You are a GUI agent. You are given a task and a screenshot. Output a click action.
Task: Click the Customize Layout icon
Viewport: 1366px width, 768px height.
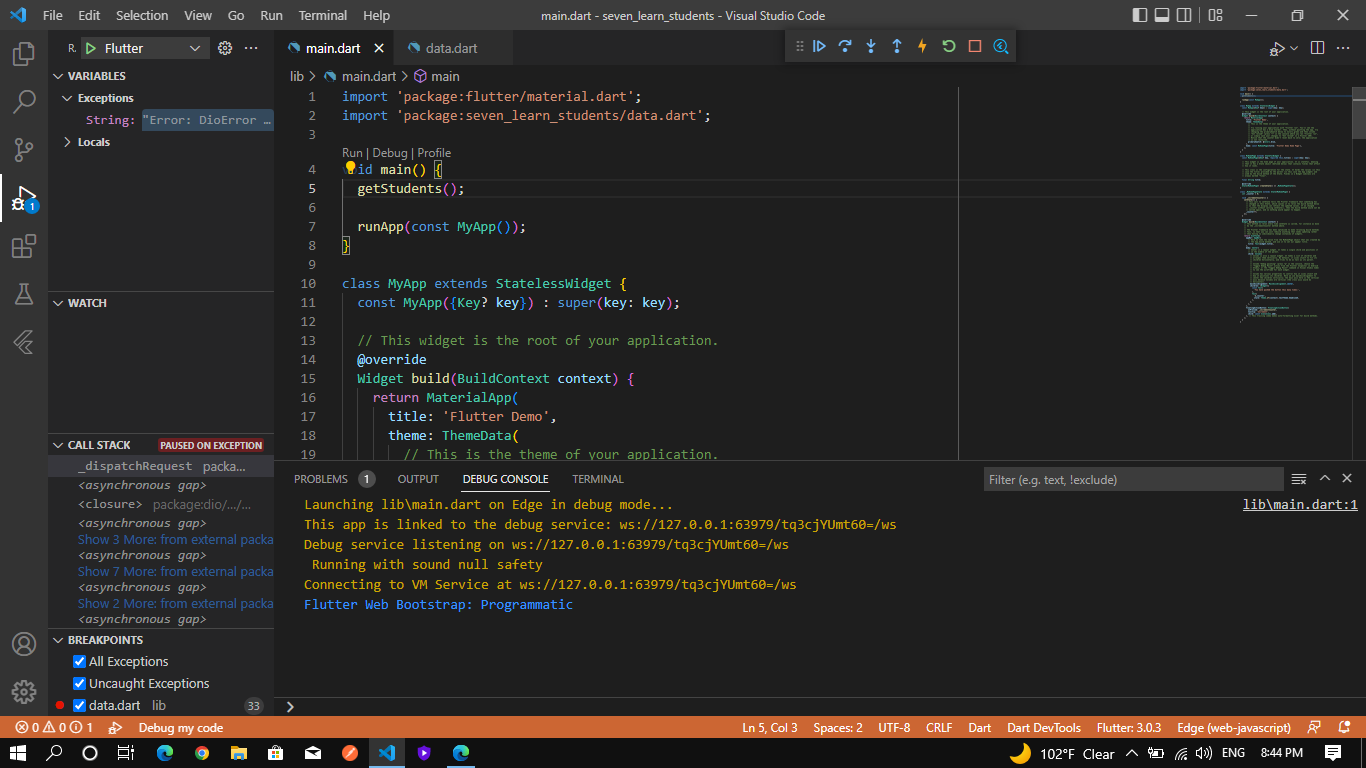point(1215,15)
